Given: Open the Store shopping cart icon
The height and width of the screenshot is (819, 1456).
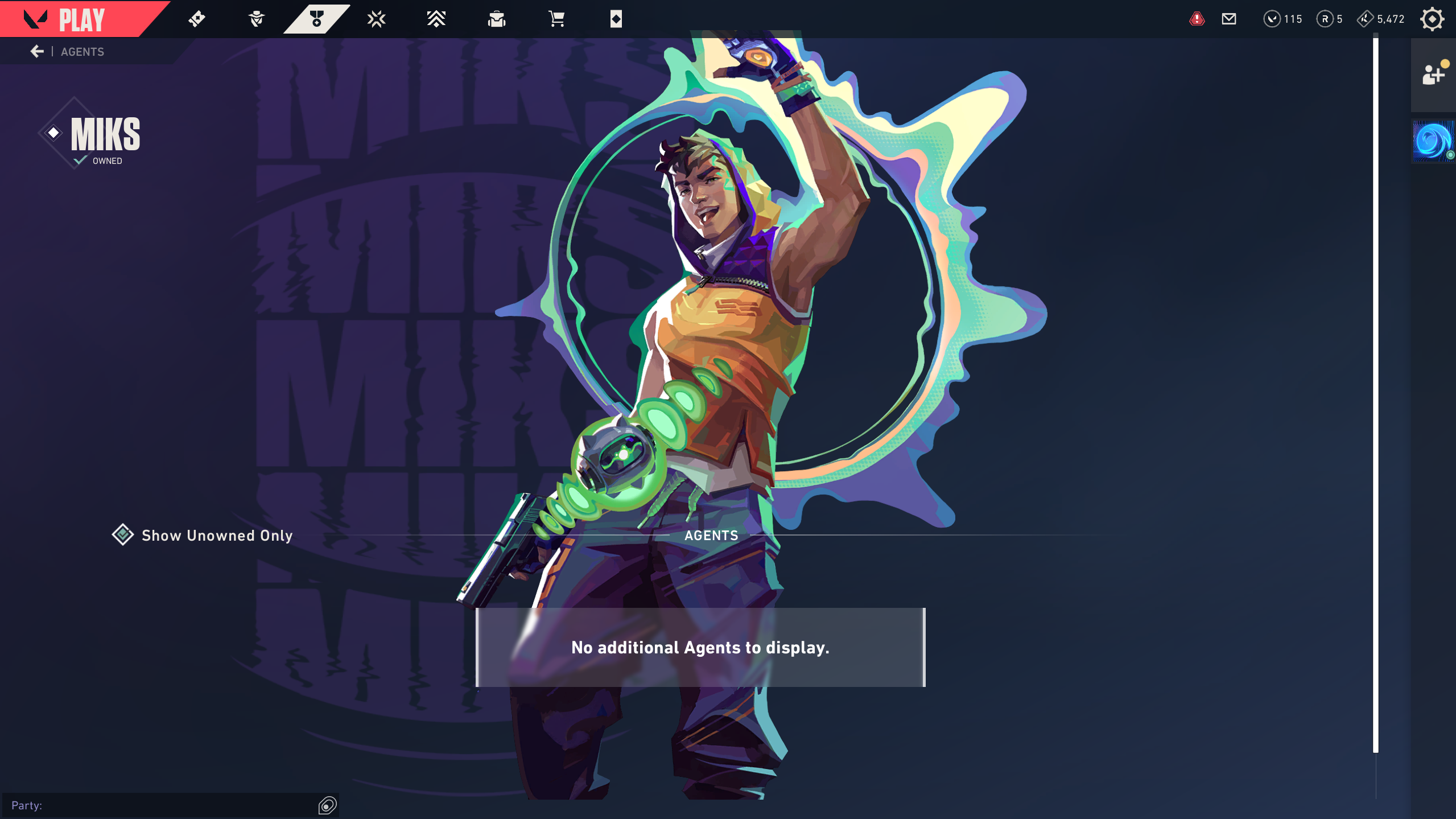Looking at the screenshot, I should click(556, 19).
